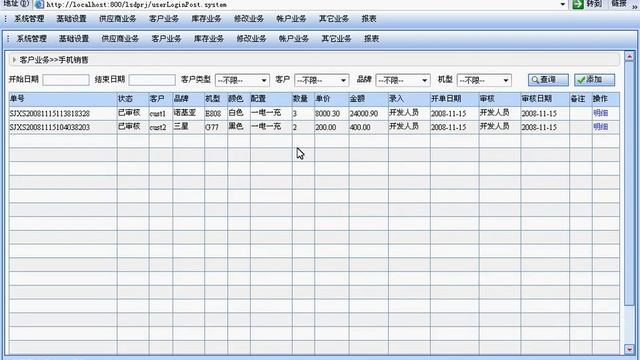Open 帐户业务 in the top menu bar
640x360 pixels.
point(291,19)
